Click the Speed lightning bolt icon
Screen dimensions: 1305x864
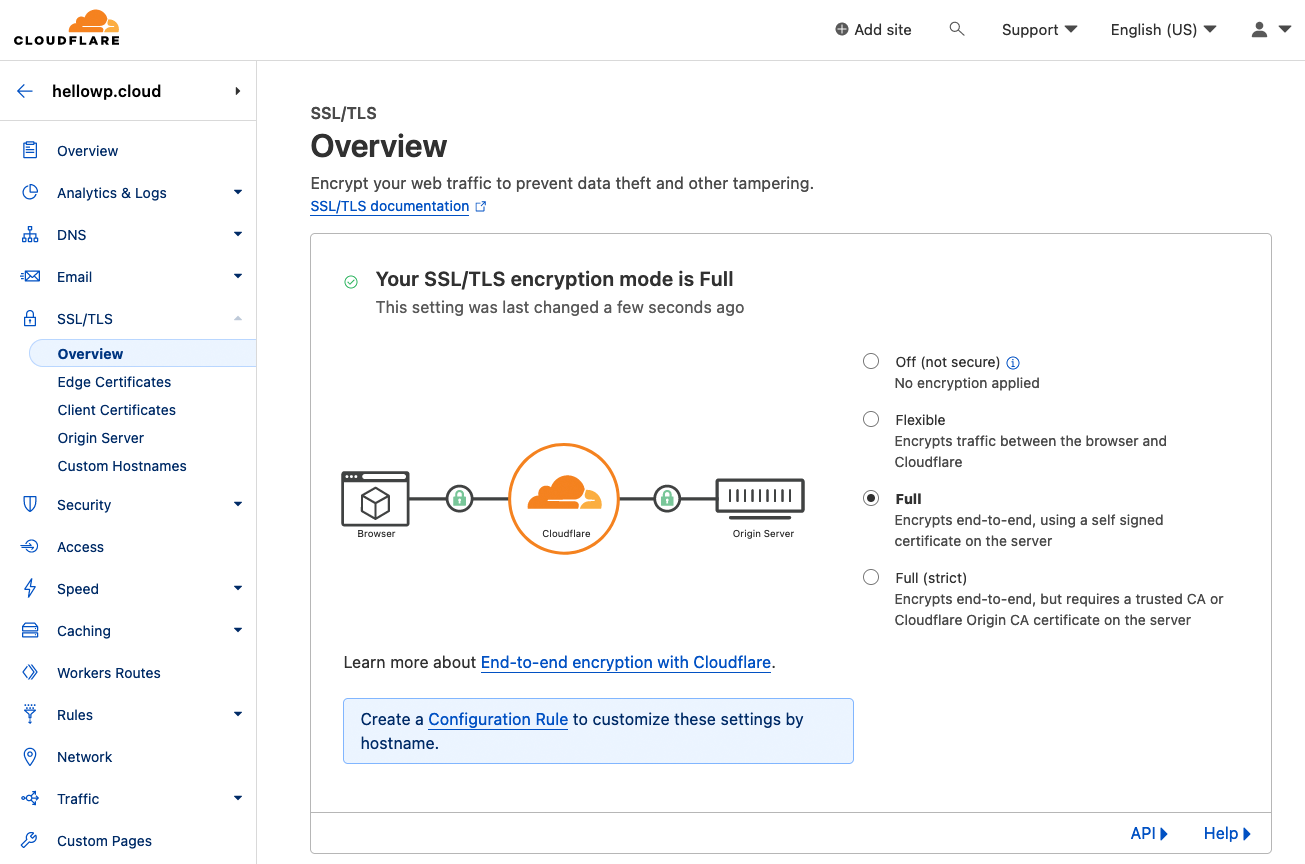(x=30, y=588)
